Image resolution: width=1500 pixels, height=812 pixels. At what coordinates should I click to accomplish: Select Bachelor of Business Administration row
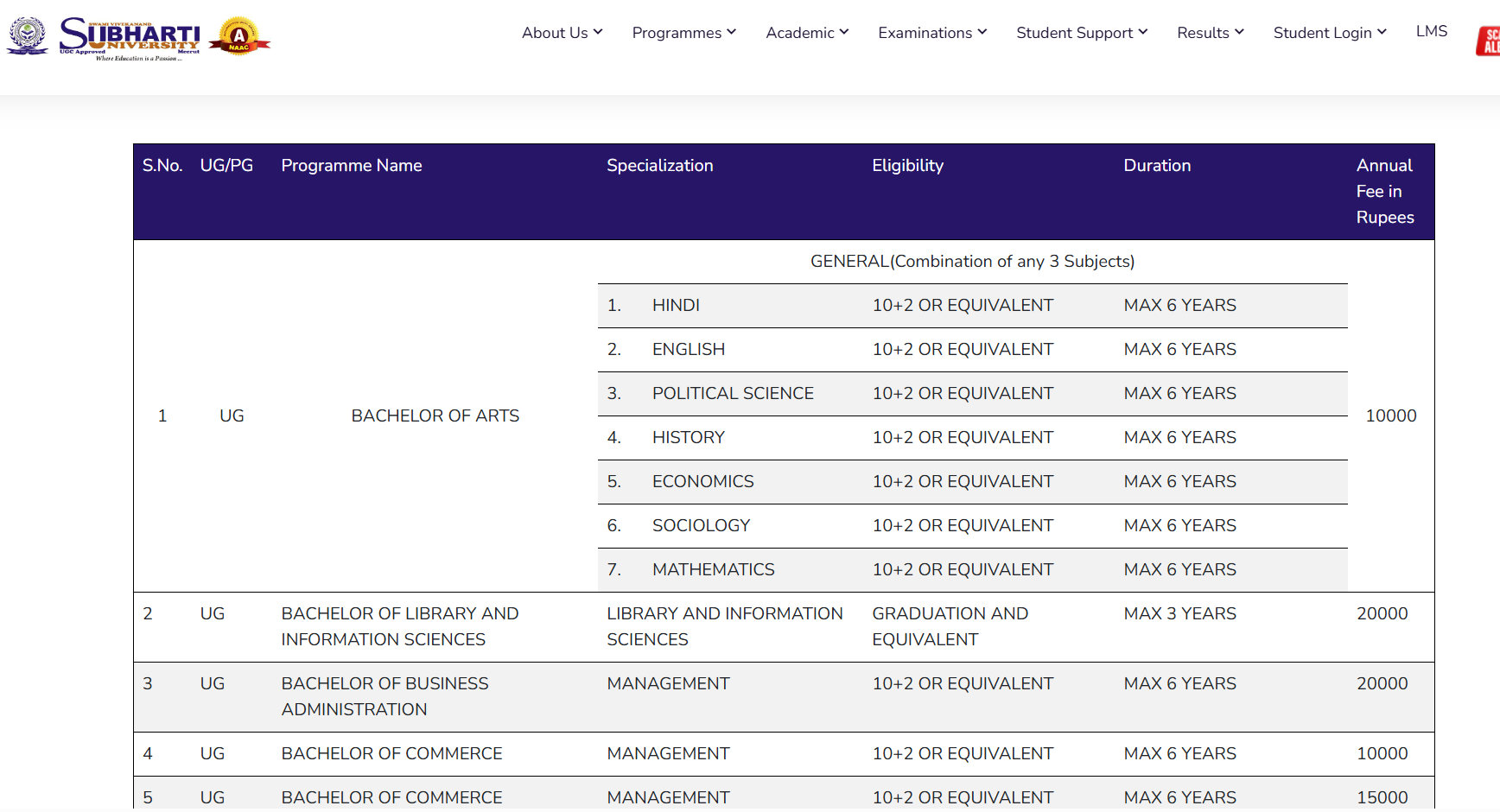385,696
